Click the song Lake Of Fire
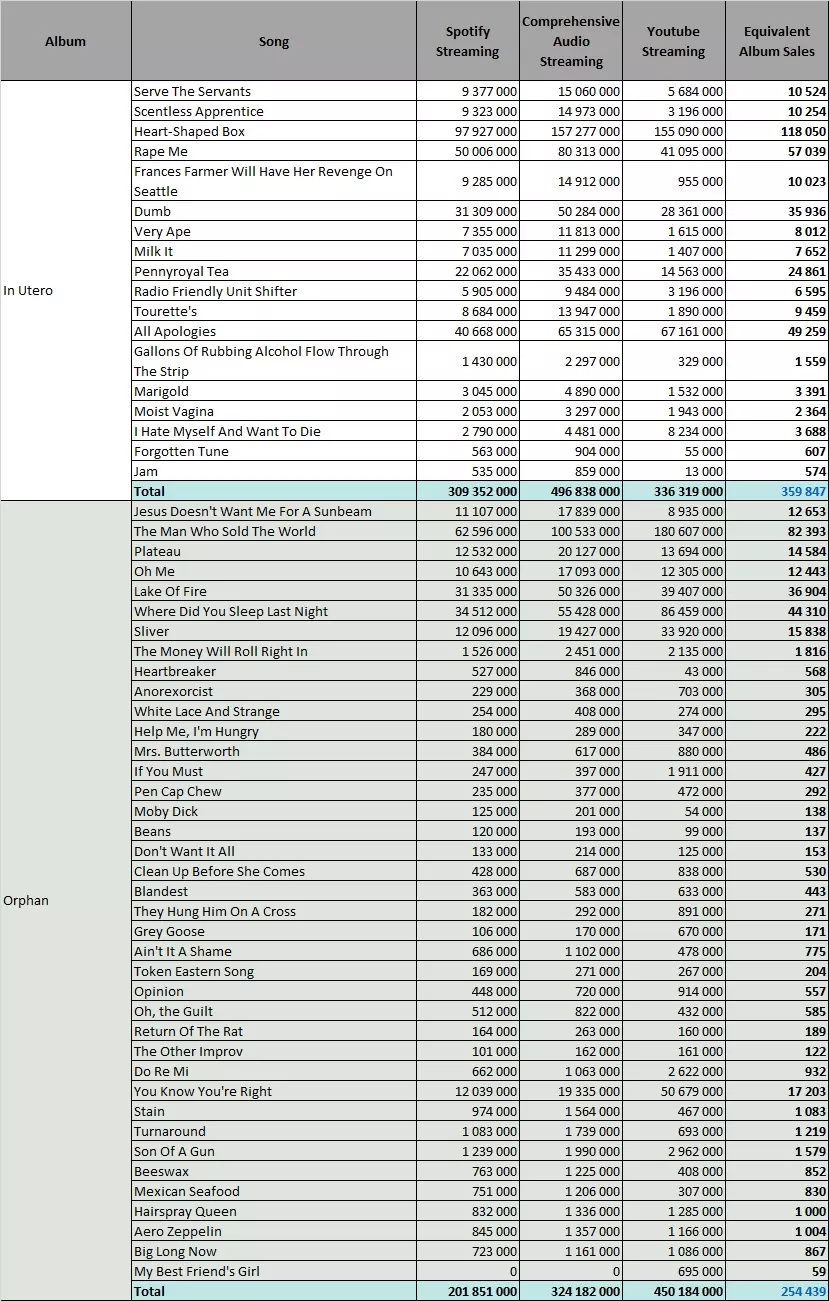 [x=274, y=591]
